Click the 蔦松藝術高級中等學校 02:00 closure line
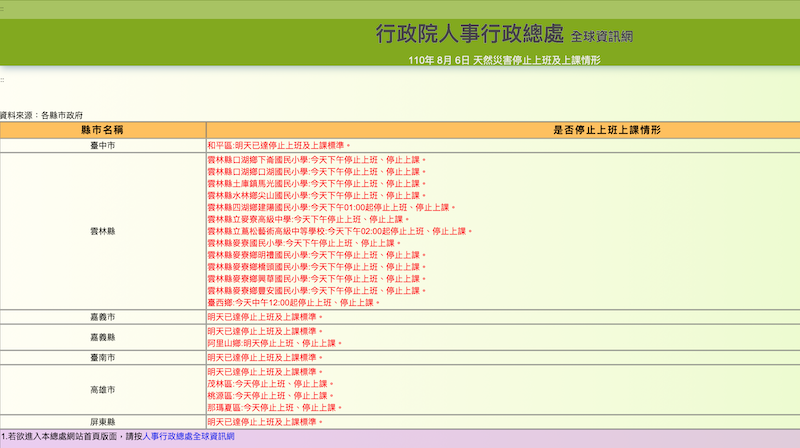Image resolution: width=800 pixels, height=448 pixels. [340, 231]
